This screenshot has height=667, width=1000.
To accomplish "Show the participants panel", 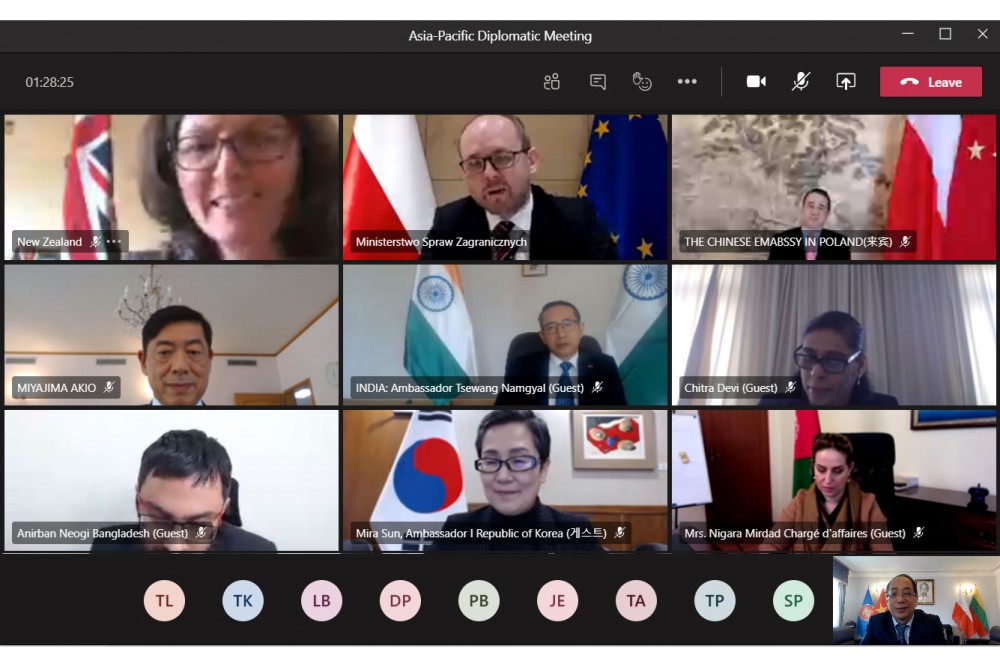I will 551,82.
